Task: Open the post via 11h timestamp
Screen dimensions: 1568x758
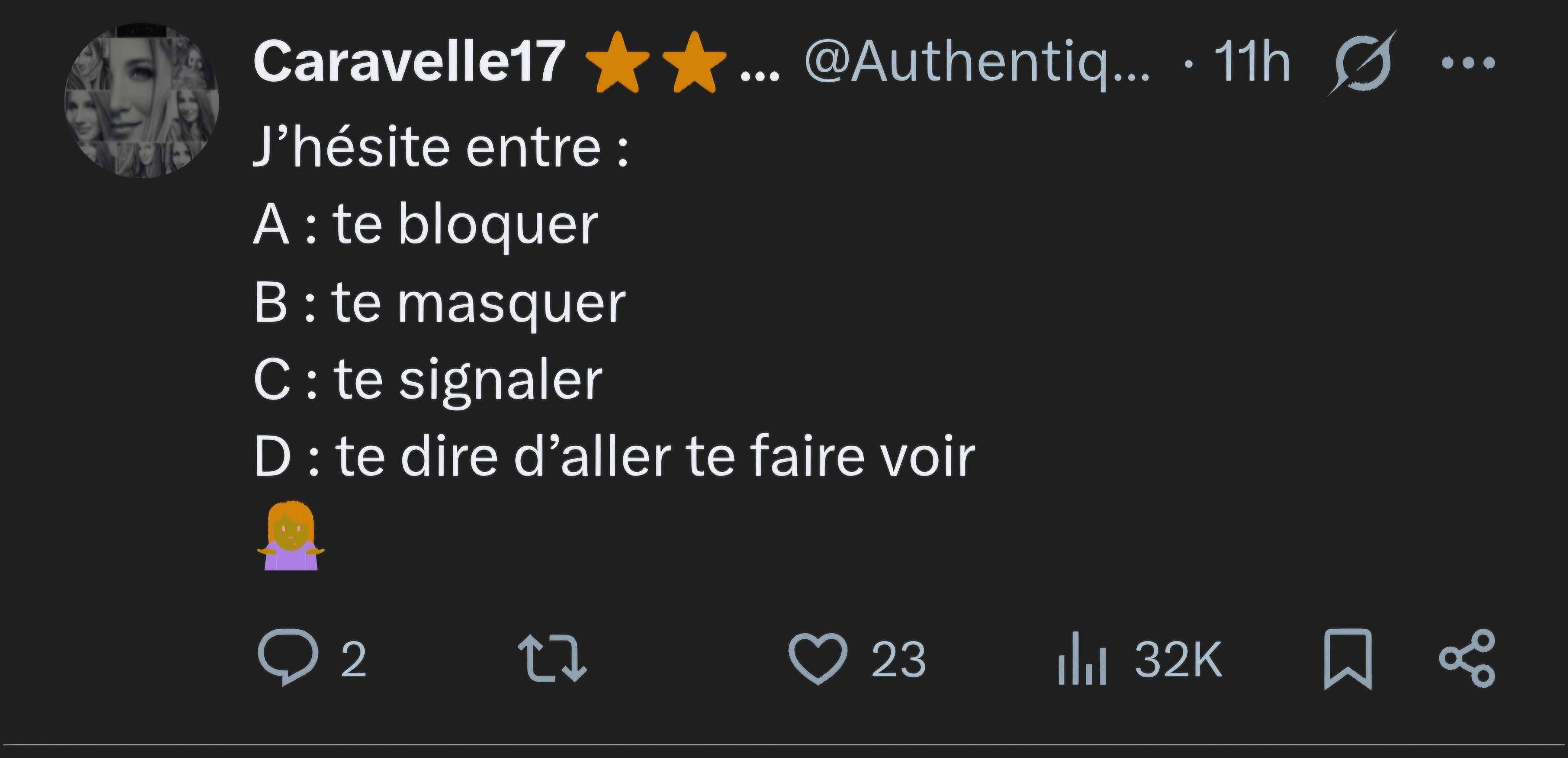Action: [1251, 61]
